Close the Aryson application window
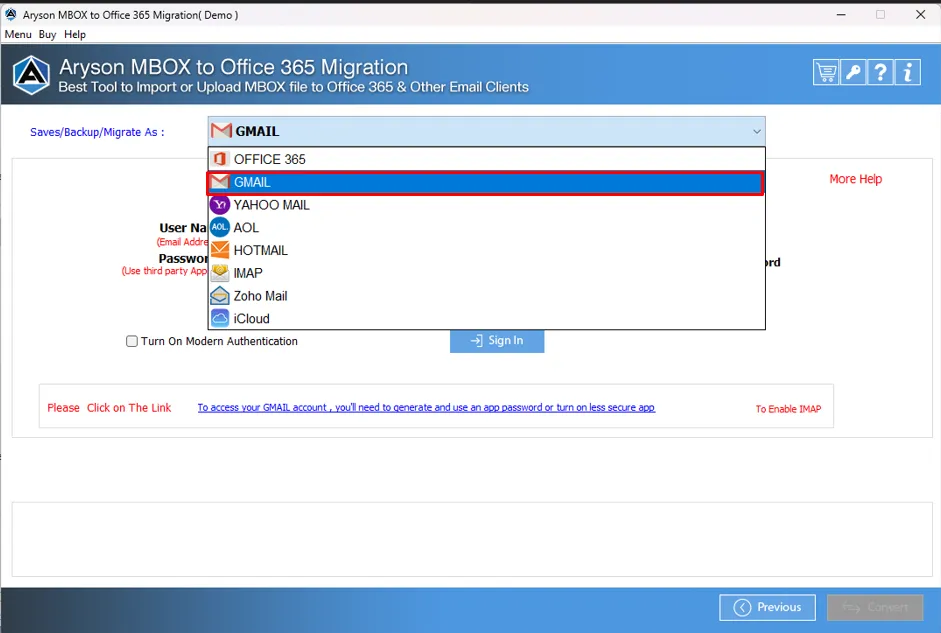This screenshot has width=941, height=633. [921, 14]
